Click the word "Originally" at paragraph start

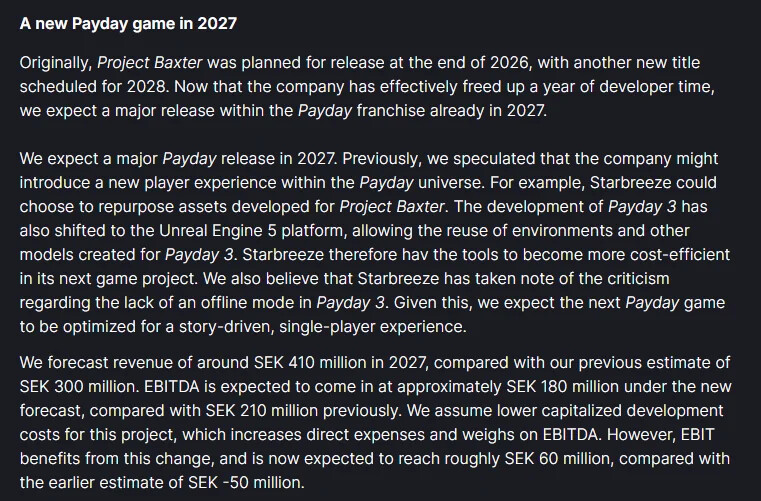tap(56, 63)
